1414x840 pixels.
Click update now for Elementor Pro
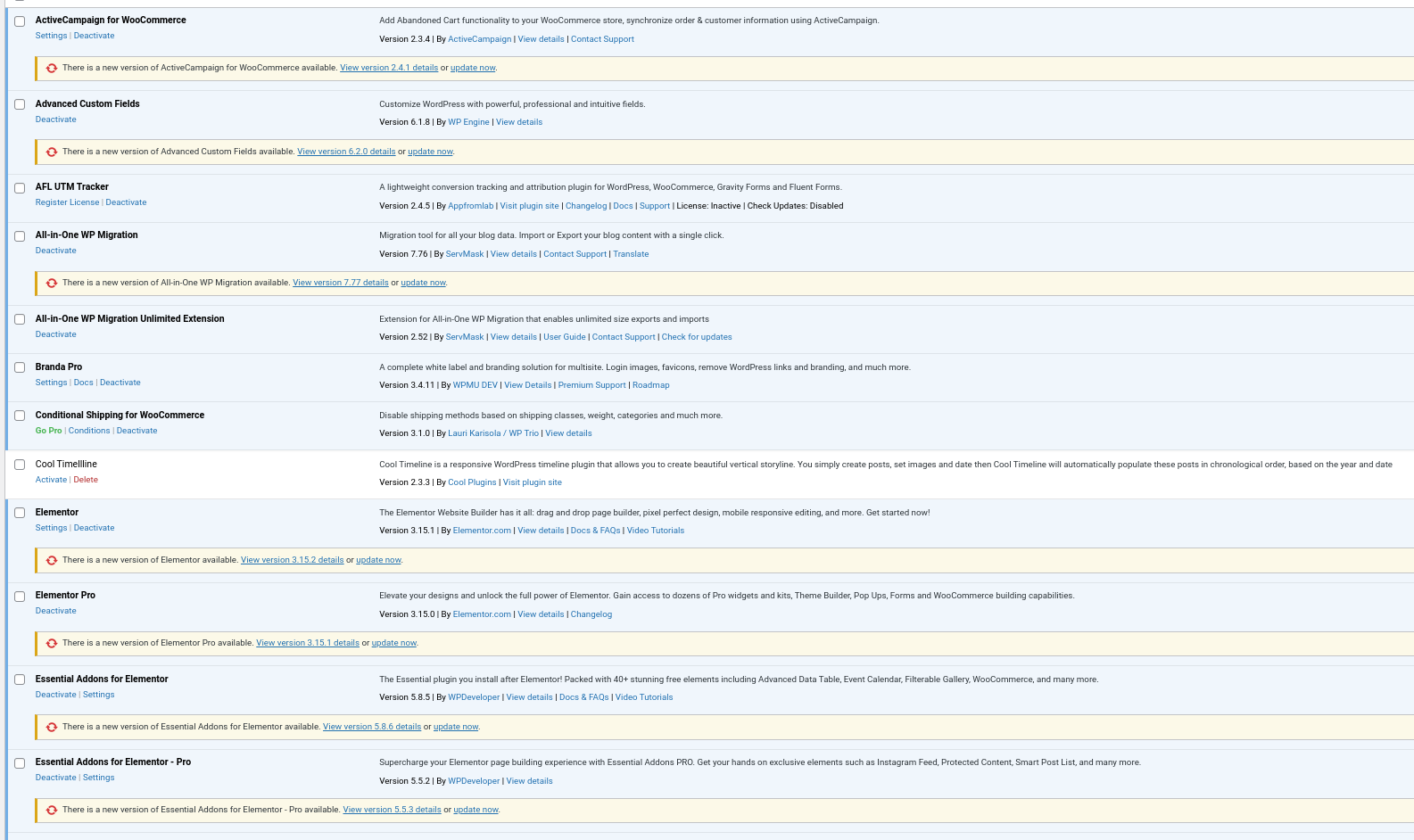[393, 643]
